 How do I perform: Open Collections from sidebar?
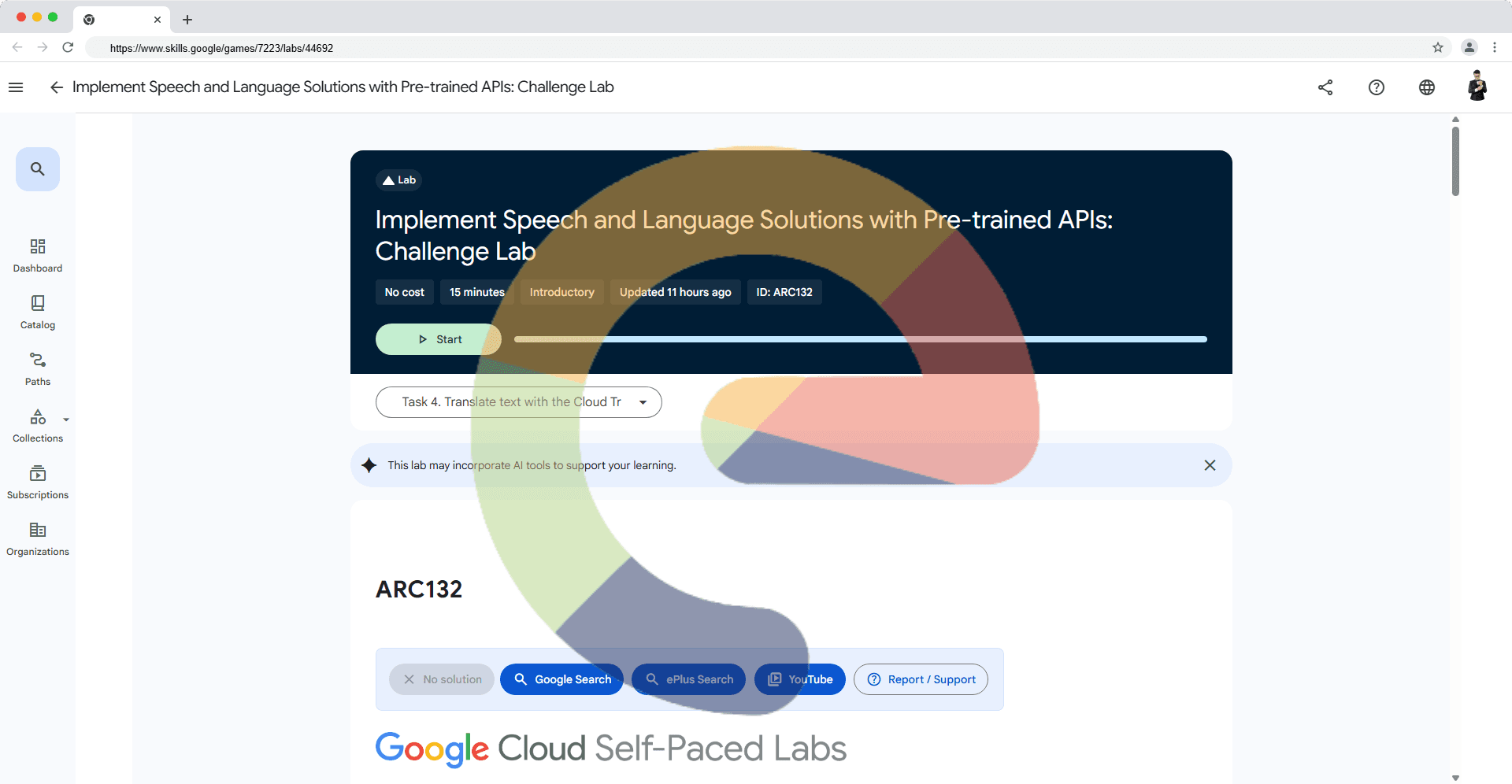[x=38, y=426]
